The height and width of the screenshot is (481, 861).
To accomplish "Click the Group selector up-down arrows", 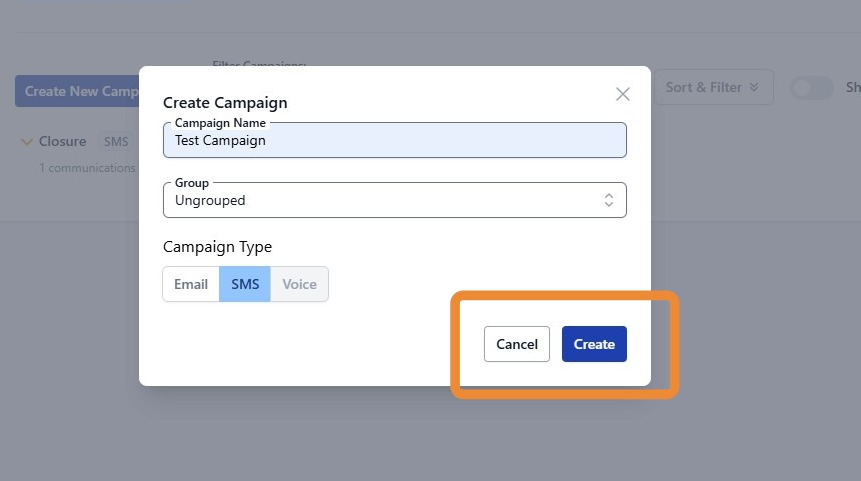I will coord(609,200).
